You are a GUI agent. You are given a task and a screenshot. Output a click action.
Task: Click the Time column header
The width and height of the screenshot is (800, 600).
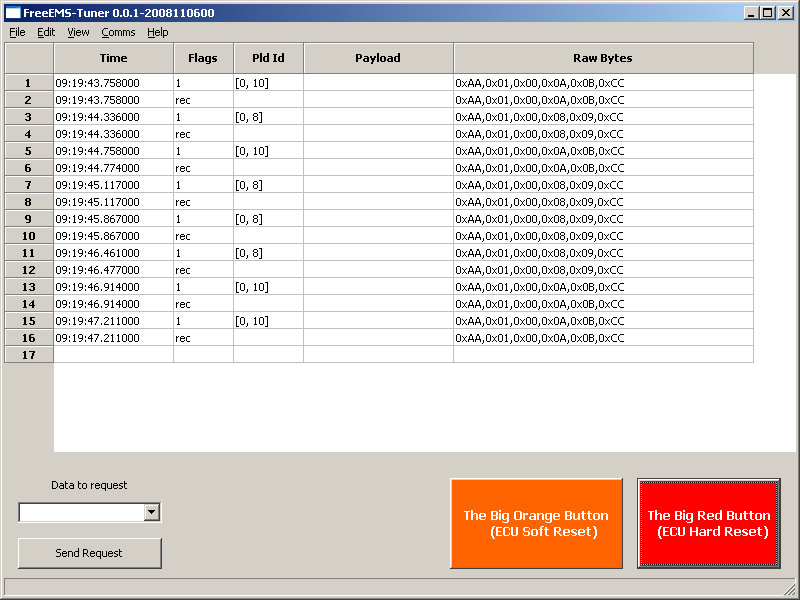coord(113,58)
